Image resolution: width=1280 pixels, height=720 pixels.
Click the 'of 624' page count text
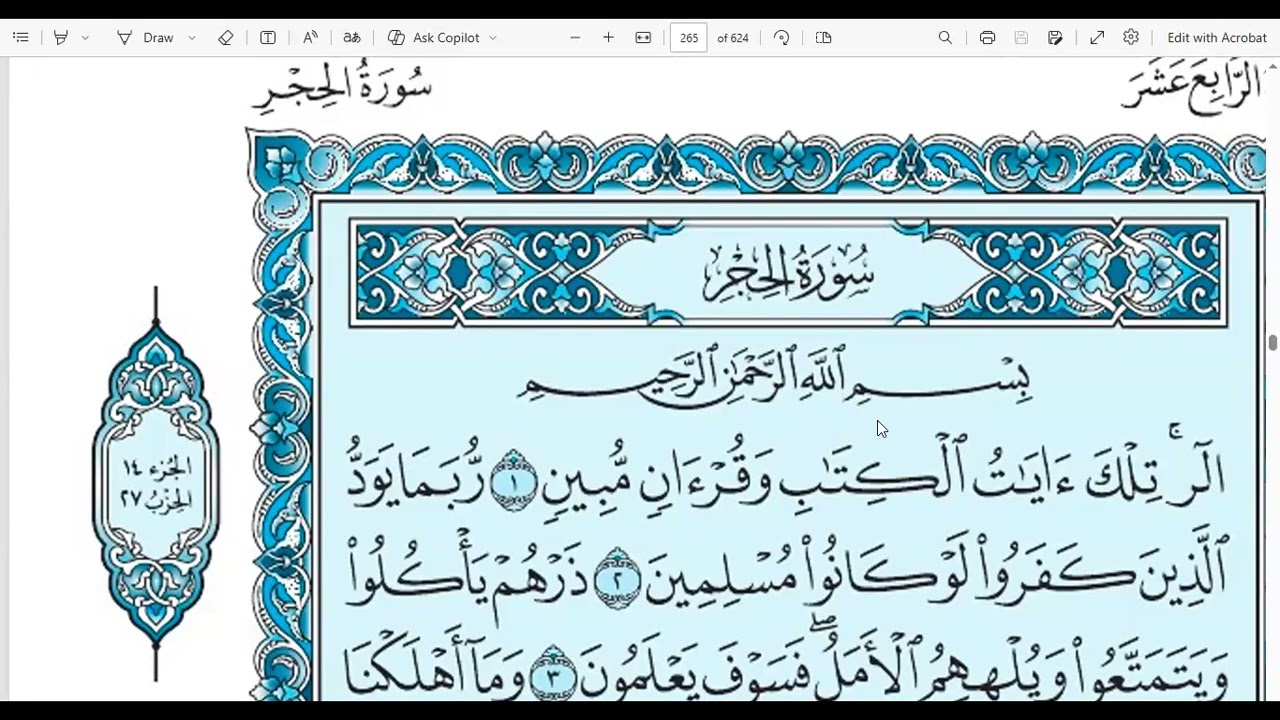[733, 38]
